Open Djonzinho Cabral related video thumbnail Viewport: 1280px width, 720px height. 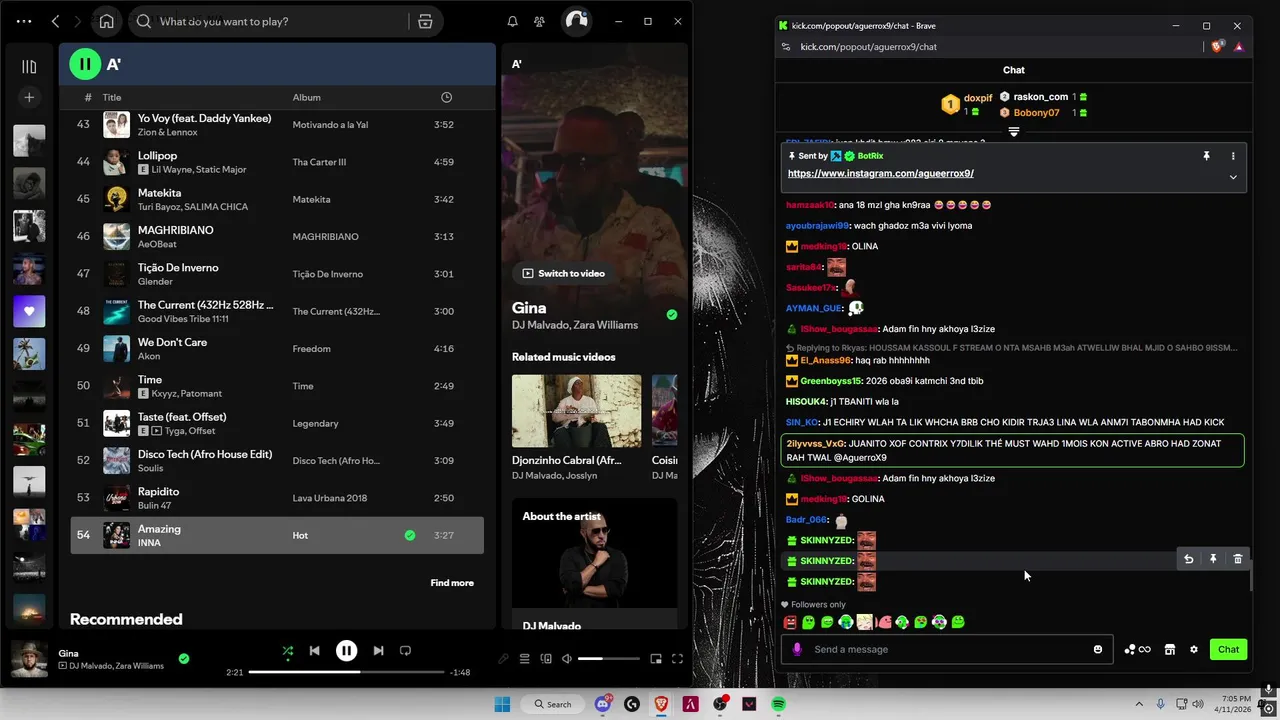click(576, 411)
